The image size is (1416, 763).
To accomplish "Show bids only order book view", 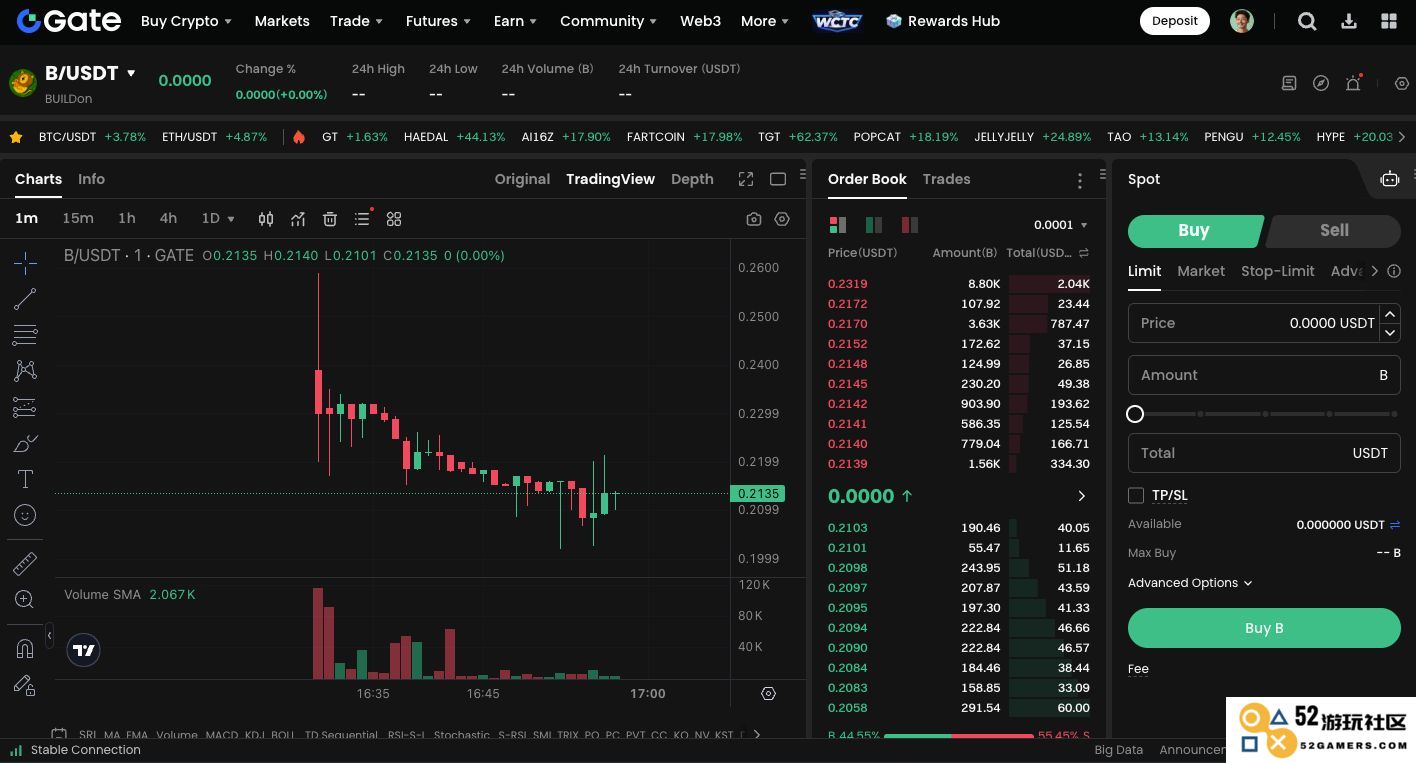I will pyautogui.click(x=874, y=225).
